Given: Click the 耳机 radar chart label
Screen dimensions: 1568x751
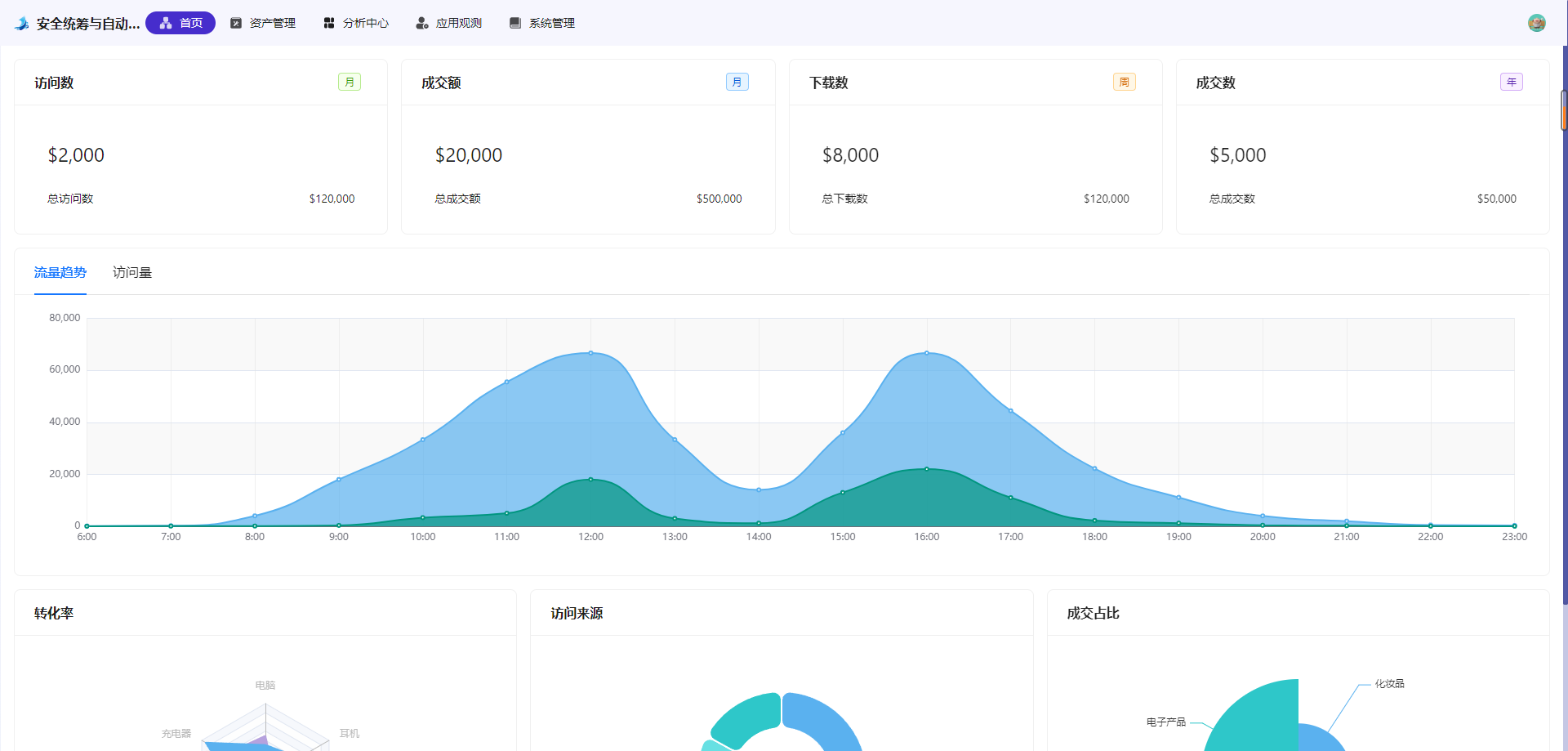Looking at the screenshot, I should tap(350, 733).
